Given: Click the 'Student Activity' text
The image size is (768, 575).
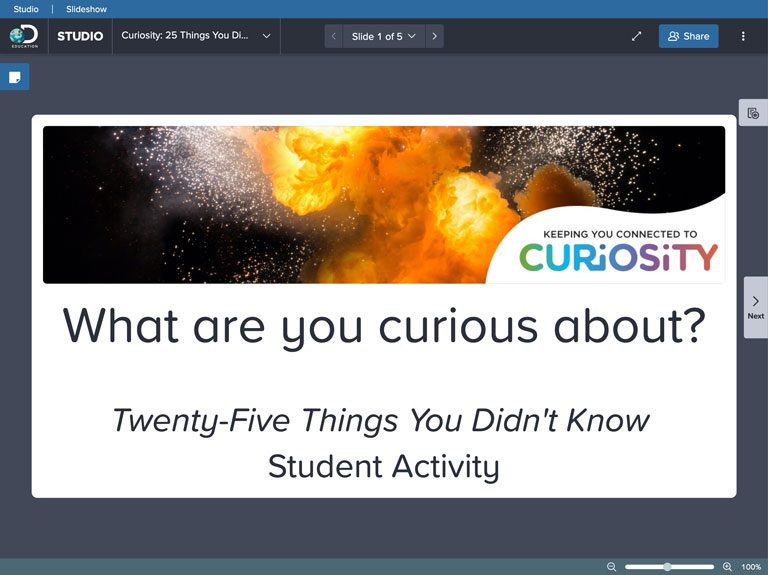Looking at the screenshot, I should [x=384, y=466].
